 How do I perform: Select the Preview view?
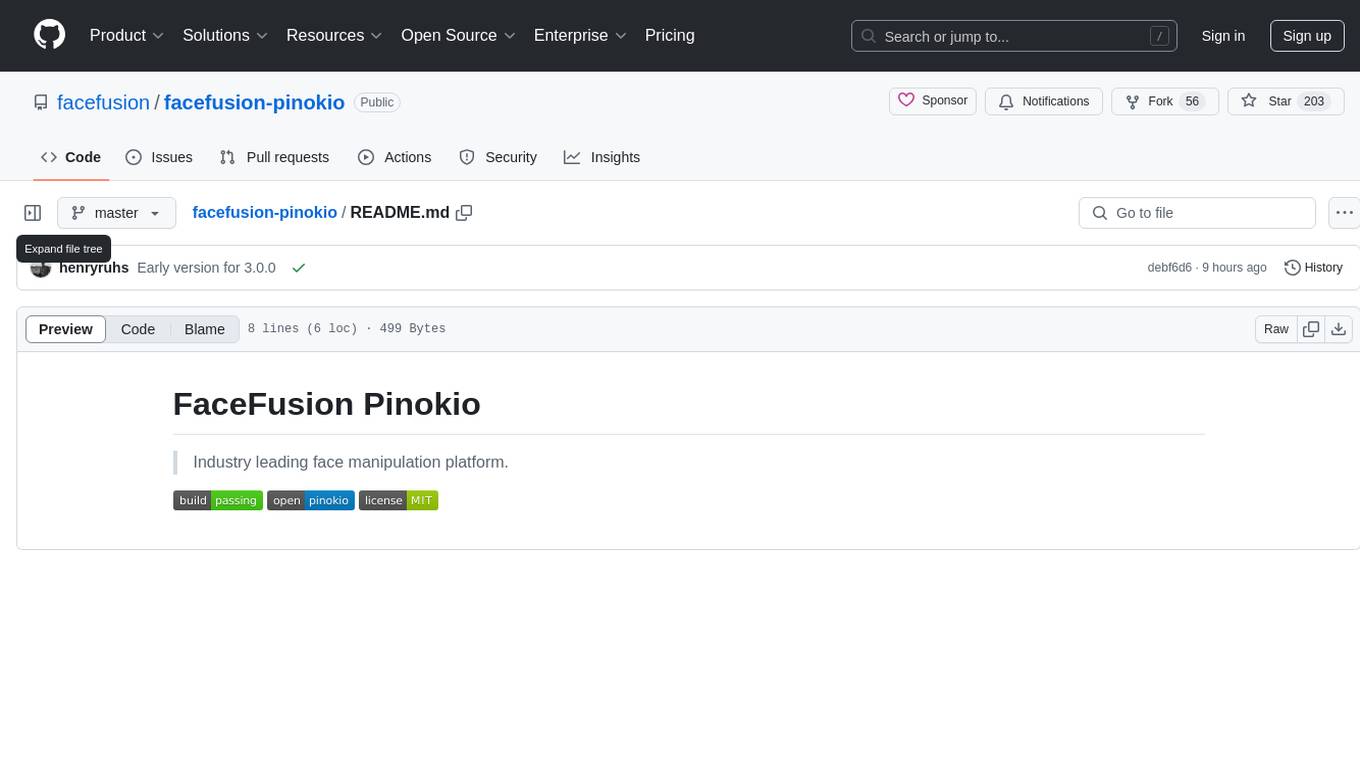[x=66, y=329]
